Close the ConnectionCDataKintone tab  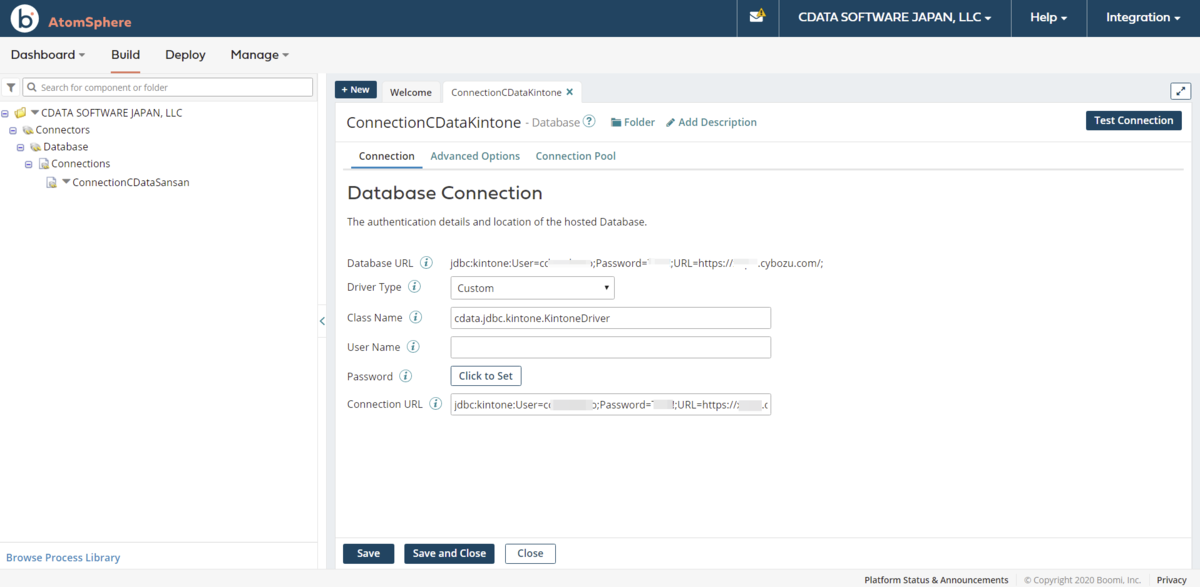click(x=570, y=92)
